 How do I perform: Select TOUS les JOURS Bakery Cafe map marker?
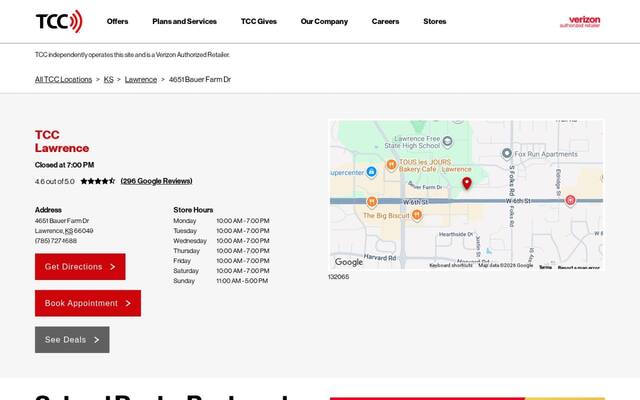pos(391,165)
